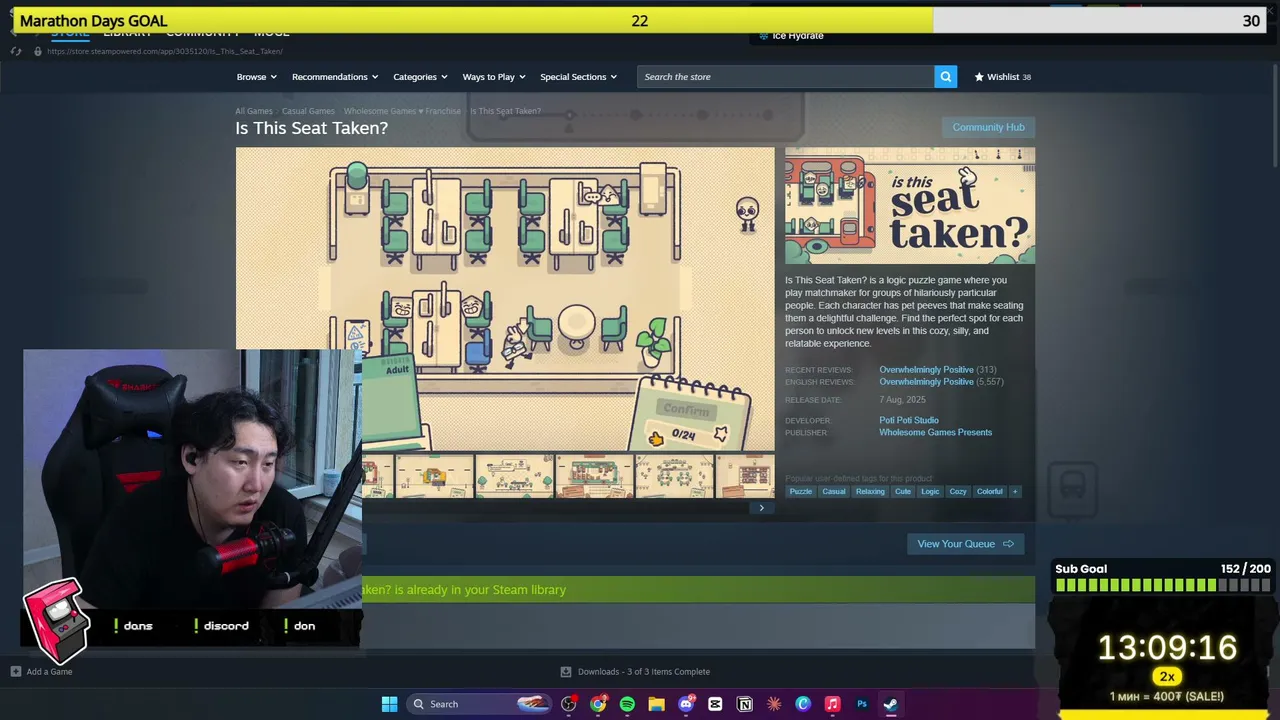Select the Logic tag
The image size is (1280, 720).
click(x=930, y=491)
